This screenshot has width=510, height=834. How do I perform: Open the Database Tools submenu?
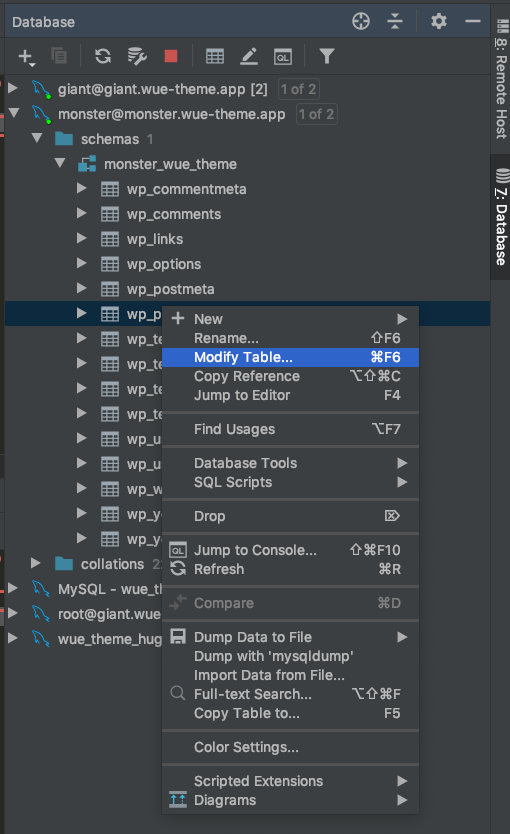pos(290,463)
